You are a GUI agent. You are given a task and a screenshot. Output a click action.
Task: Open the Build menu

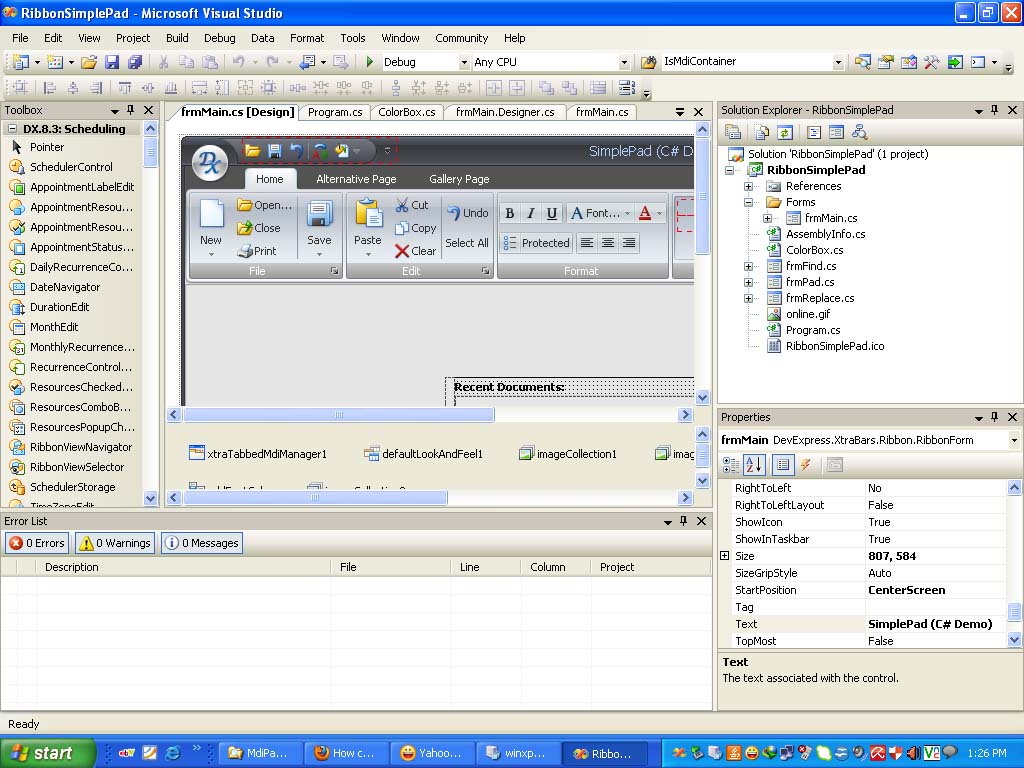pos(177,38)
